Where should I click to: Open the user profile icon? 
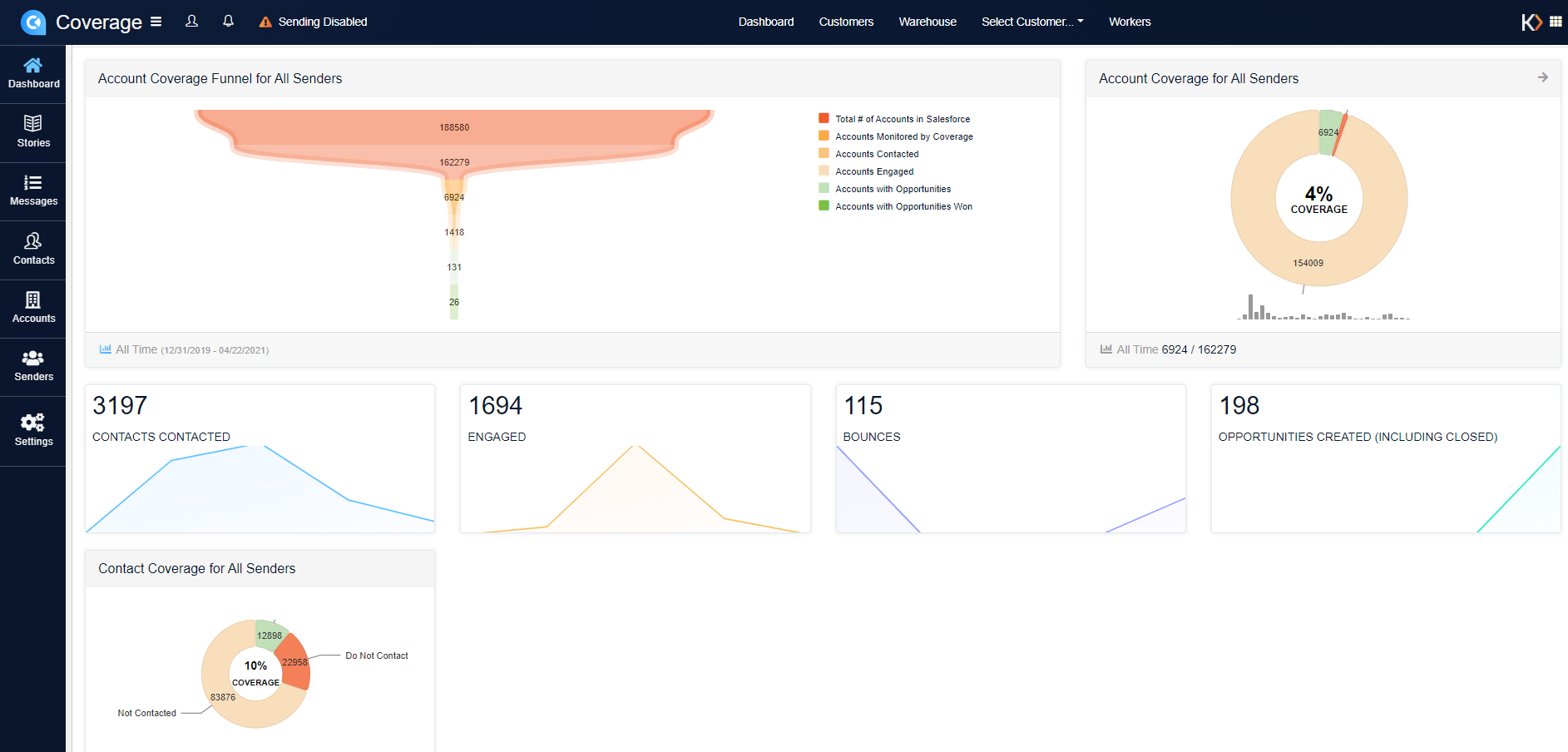coord(191,22)
